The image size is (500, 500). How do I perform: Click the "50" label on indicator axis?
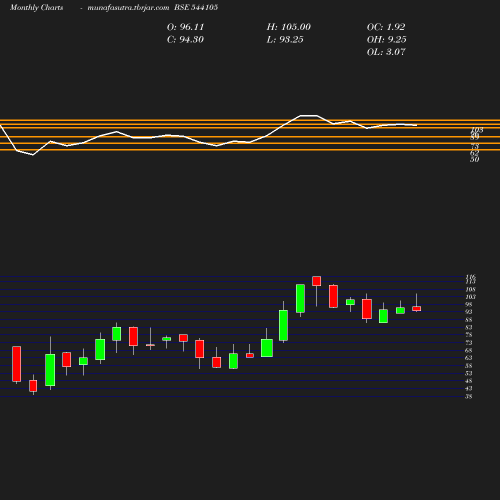point(475,160)
